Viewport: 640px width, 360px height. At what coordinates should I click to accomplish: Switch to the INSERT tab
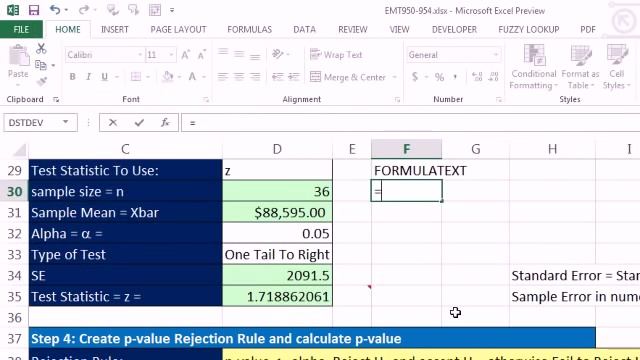(115, 29)
